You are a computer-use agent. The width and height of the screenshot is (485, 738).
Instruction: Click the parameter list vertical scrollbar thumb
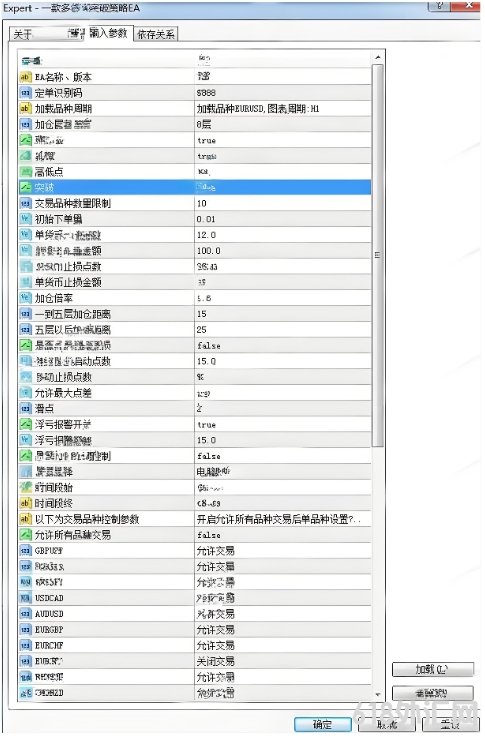pyautogui.click(x=377, y=254)
